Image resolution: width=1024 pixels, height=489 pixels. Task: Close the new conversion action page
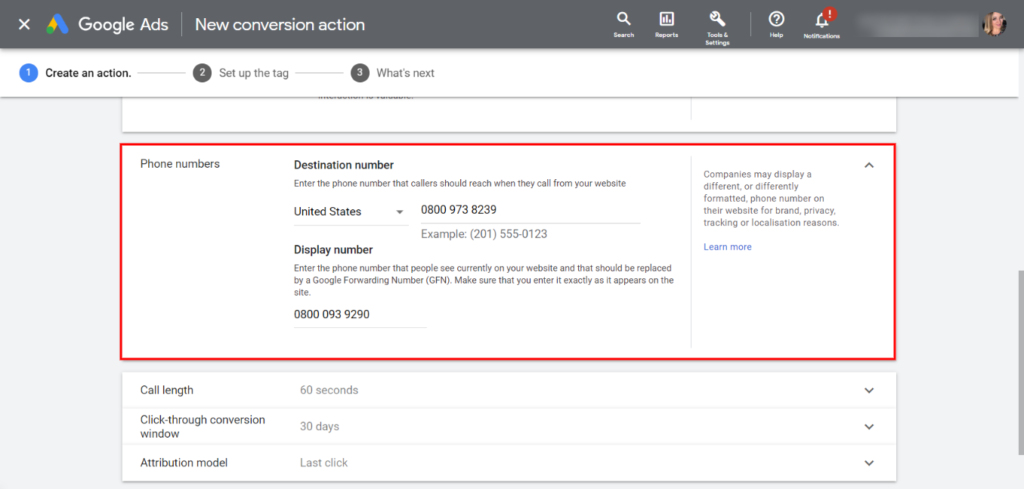[x=24, y=24]
